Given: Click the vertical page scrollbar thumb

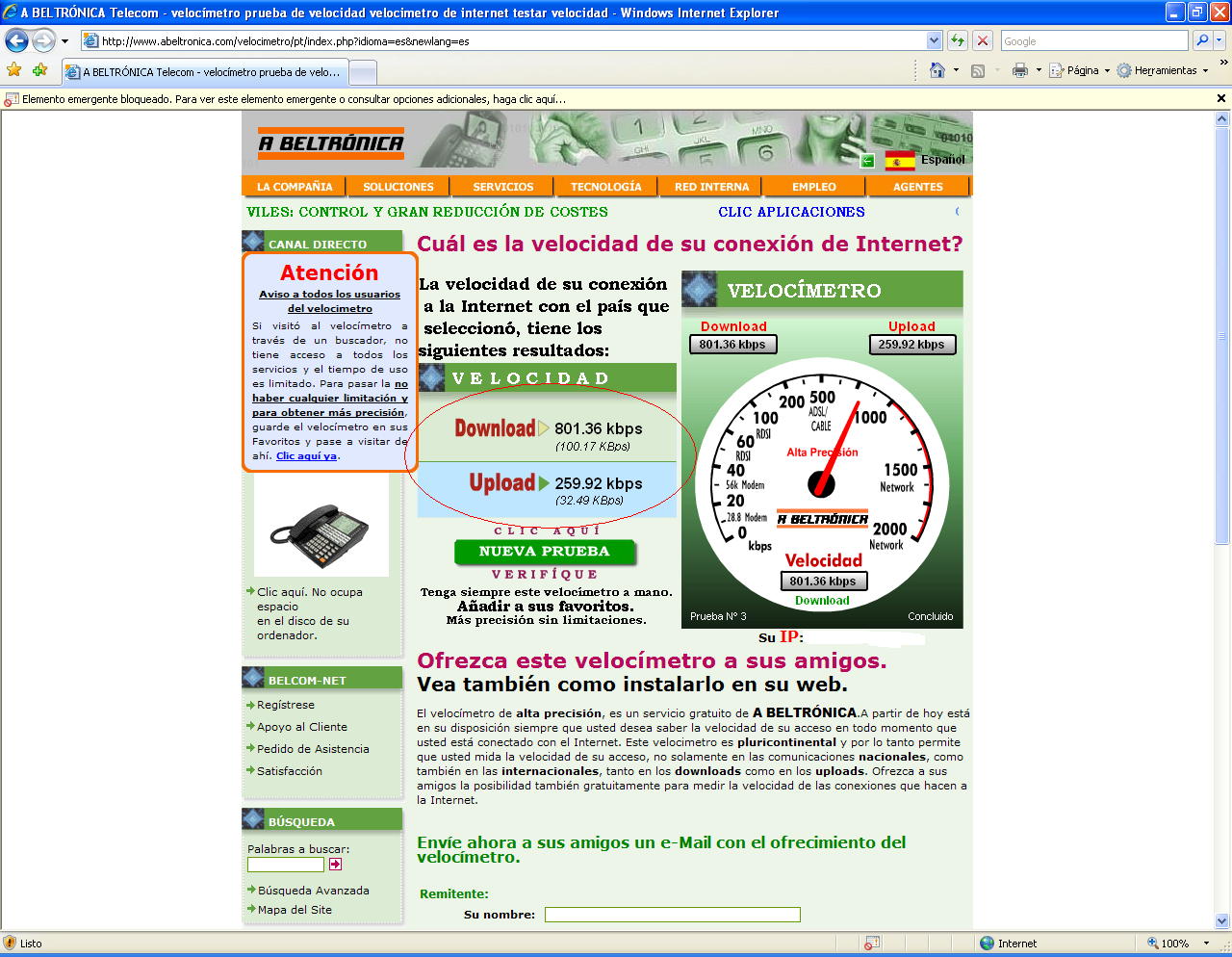Looking at the screenshot, I should [1222, 336].
